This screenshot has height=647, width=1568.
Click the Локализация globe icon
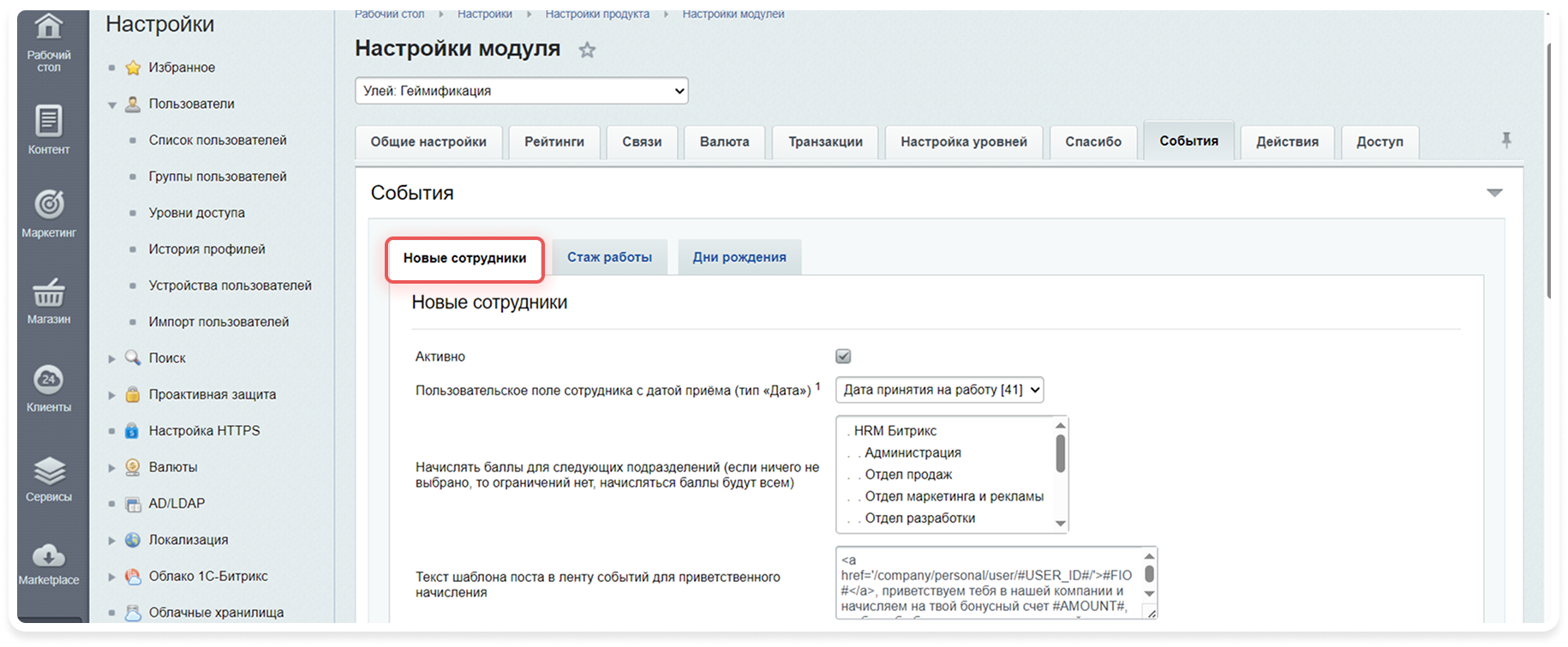(133, 540)
